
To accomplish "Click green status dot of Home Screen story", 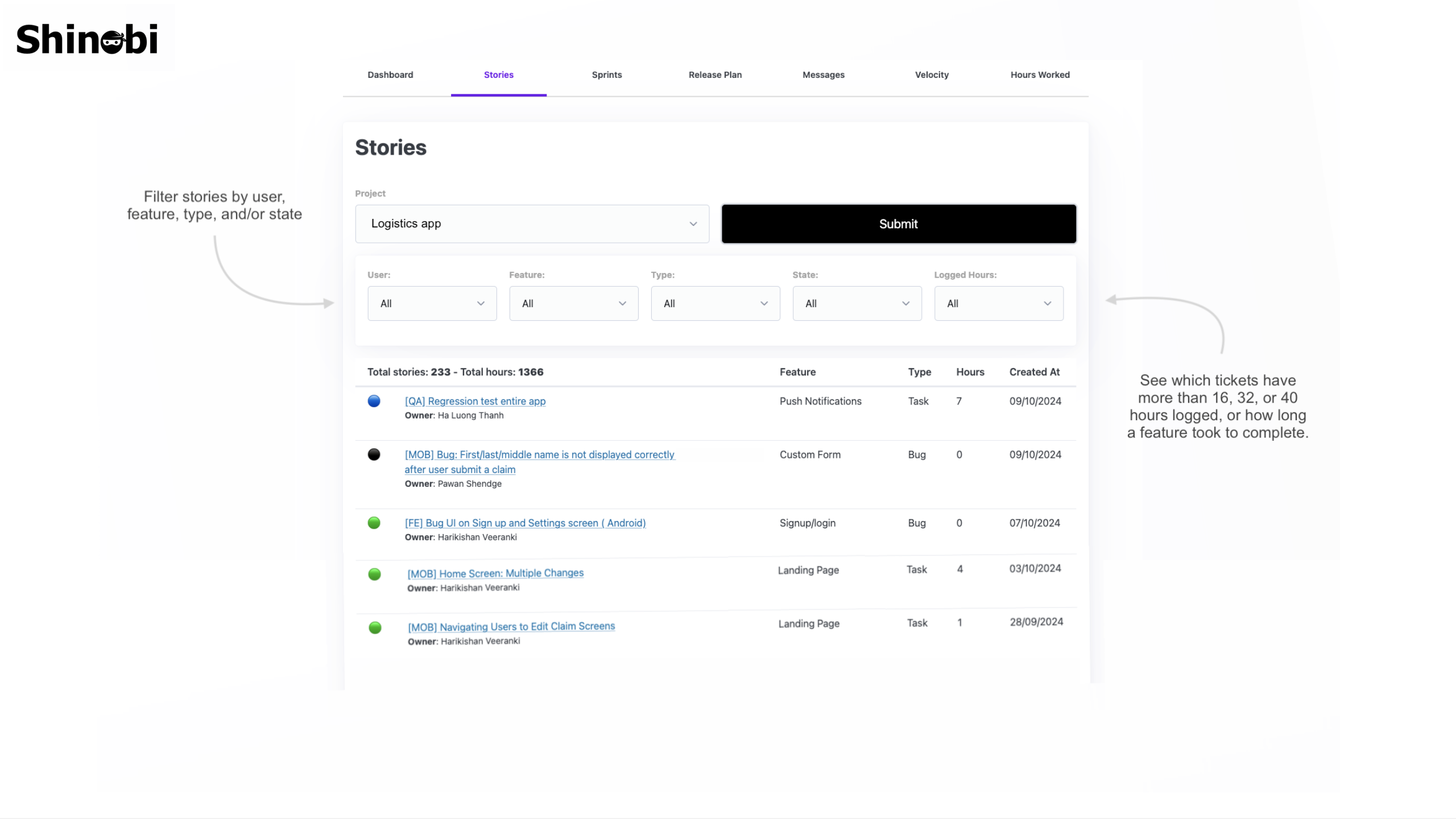I will point(374,574).
